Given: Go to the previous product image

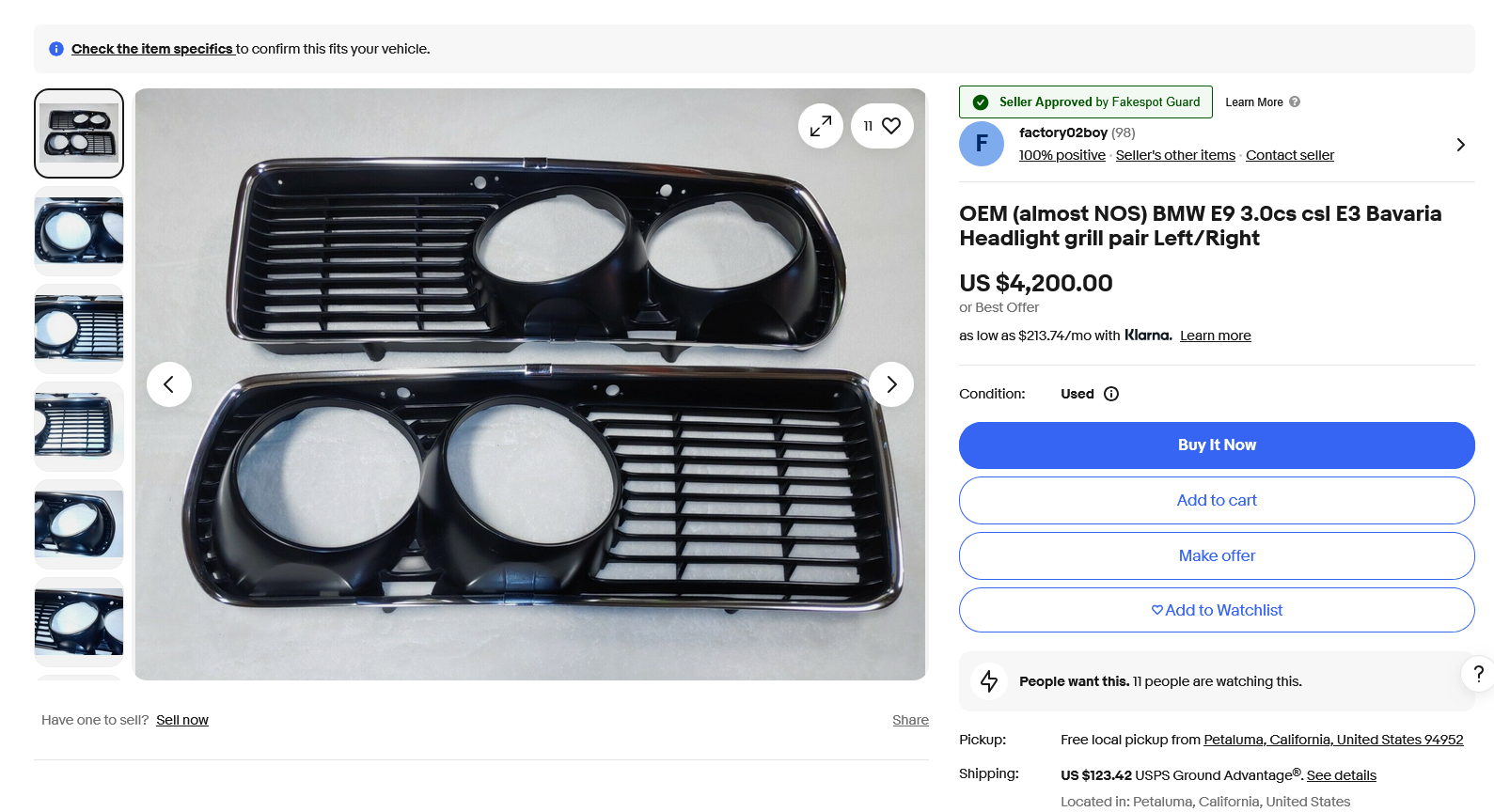Looking at the screenshot, I should 169,384.
